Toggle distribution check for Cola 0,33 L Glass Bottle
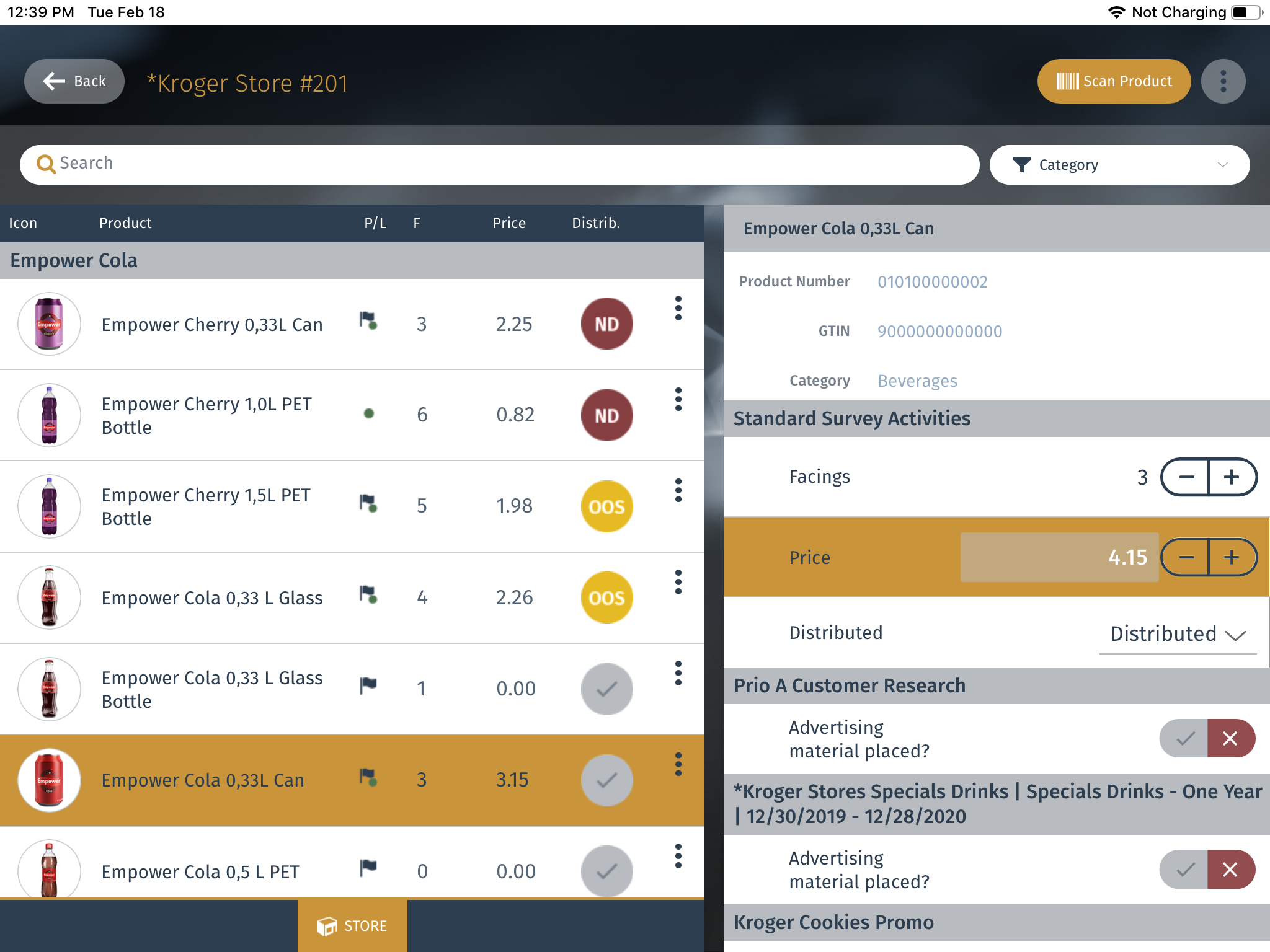Screen dimensions: 1270x952 606,689
